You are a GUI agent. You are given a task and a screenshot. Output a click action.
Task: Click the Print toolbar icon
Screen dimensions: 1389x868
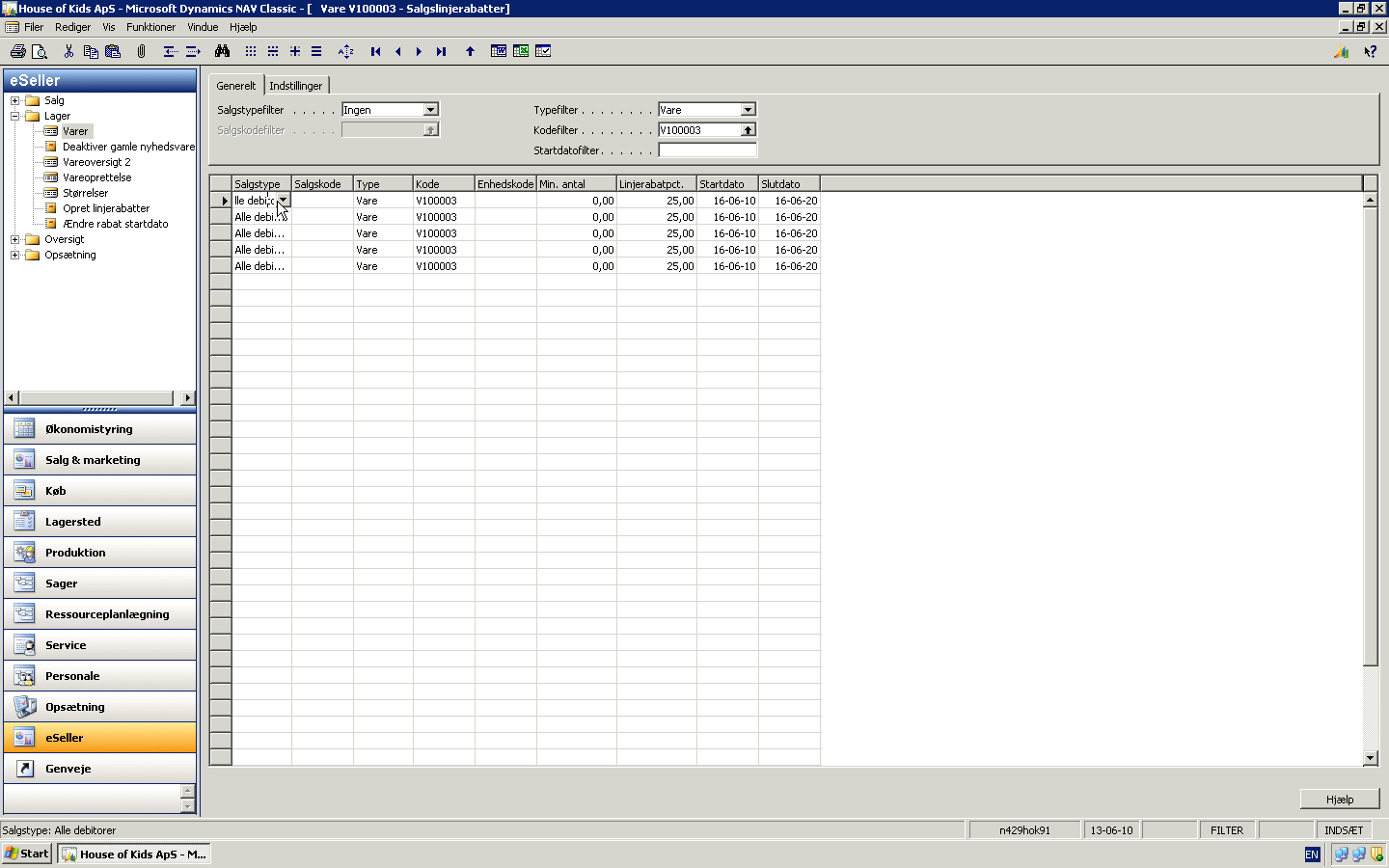(x=17, y=51)
